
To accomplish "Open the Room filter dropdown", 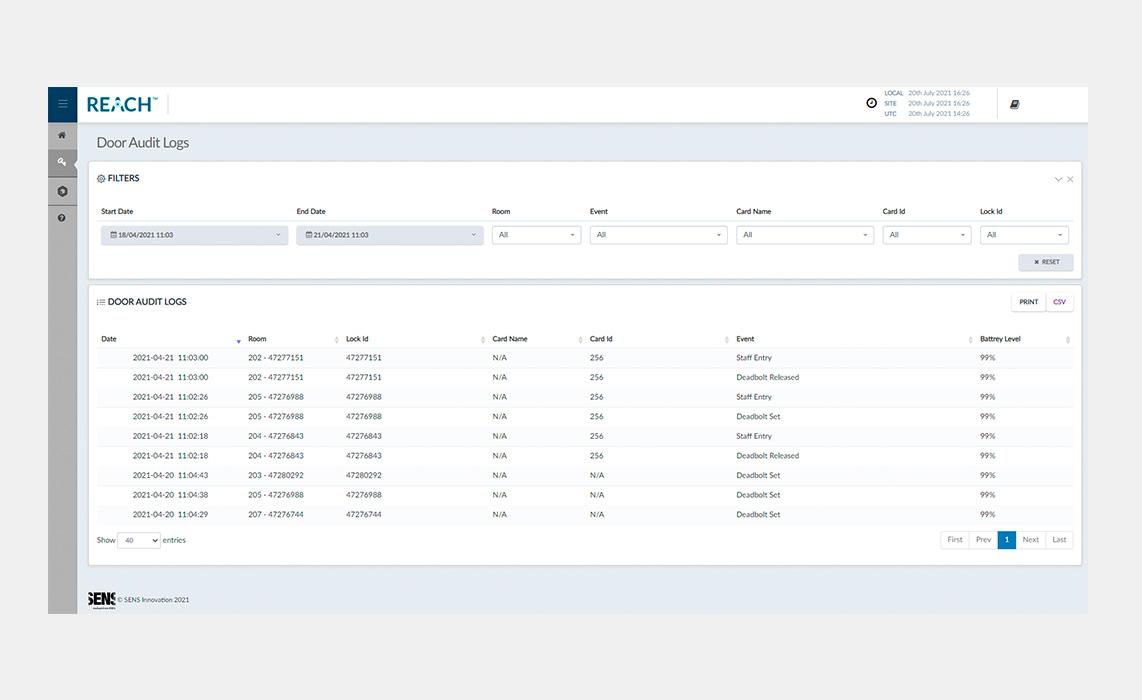I will pos(536,235).
